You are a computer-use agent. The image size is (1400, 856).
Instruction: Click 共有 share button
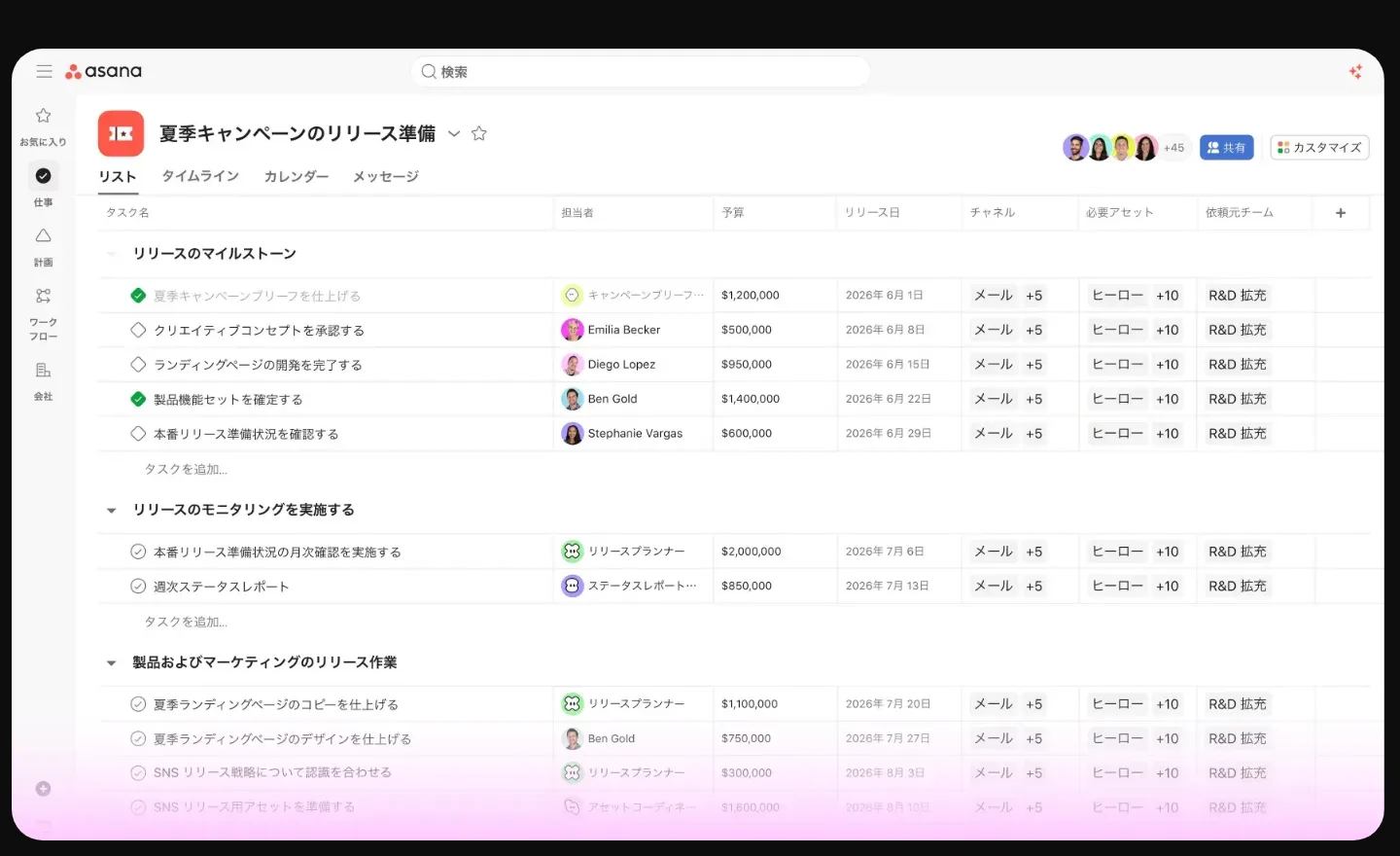click(1226, 148)
